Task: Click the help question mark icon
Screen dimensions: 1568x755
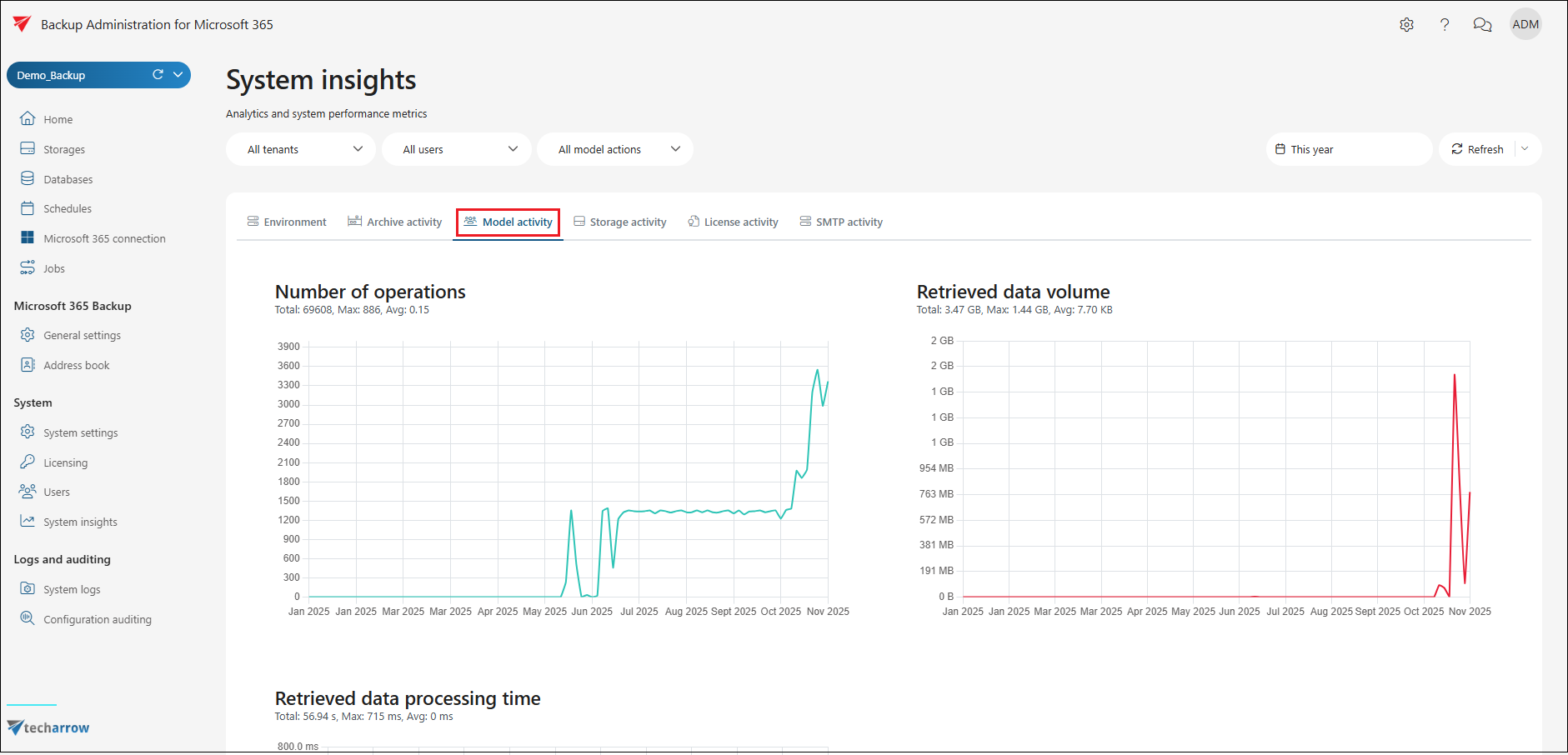Action: tap(1444, 25)
